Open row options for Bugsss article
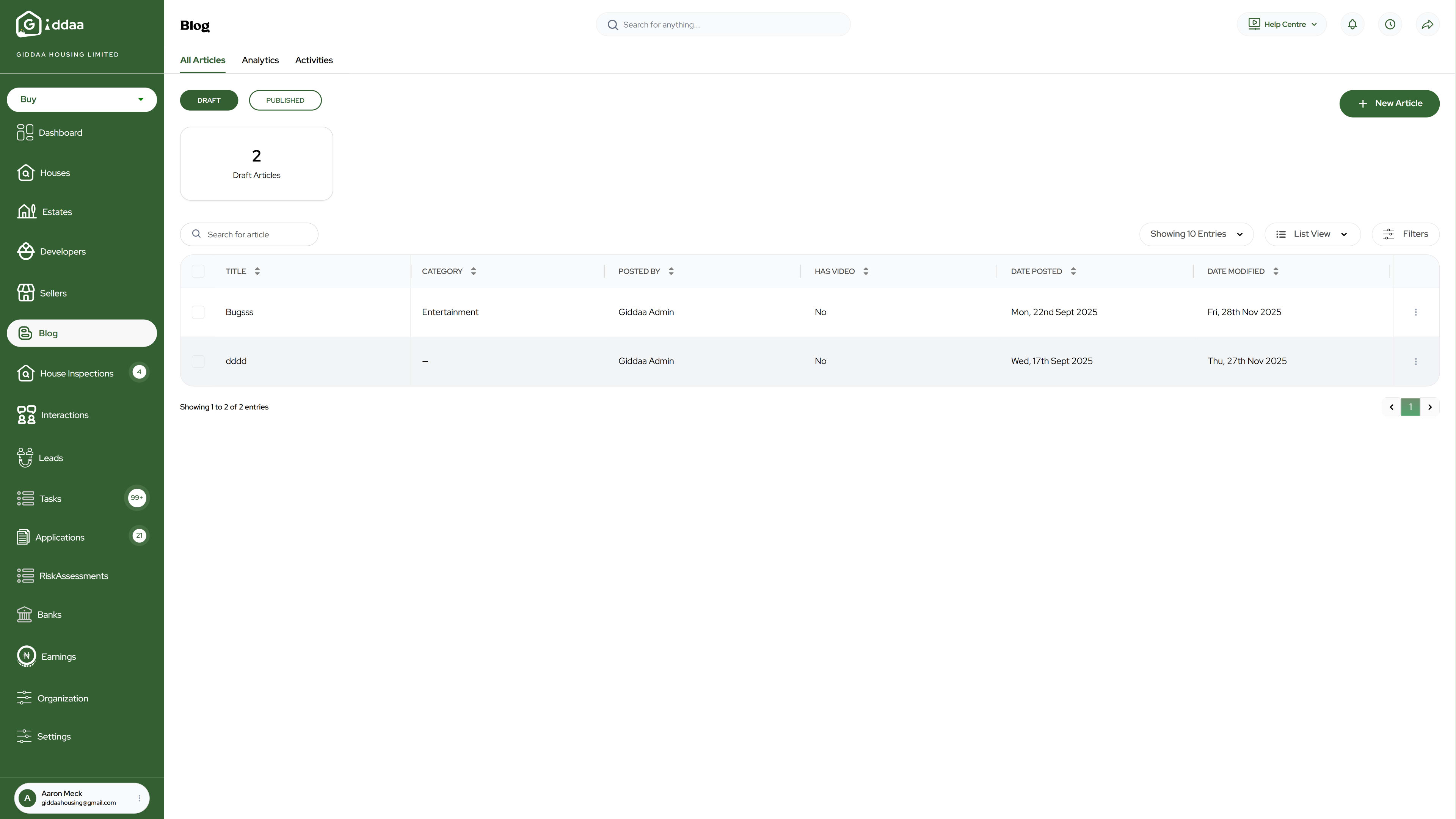This screenshot has width=1456, height=819. (x=1416, y=312)
